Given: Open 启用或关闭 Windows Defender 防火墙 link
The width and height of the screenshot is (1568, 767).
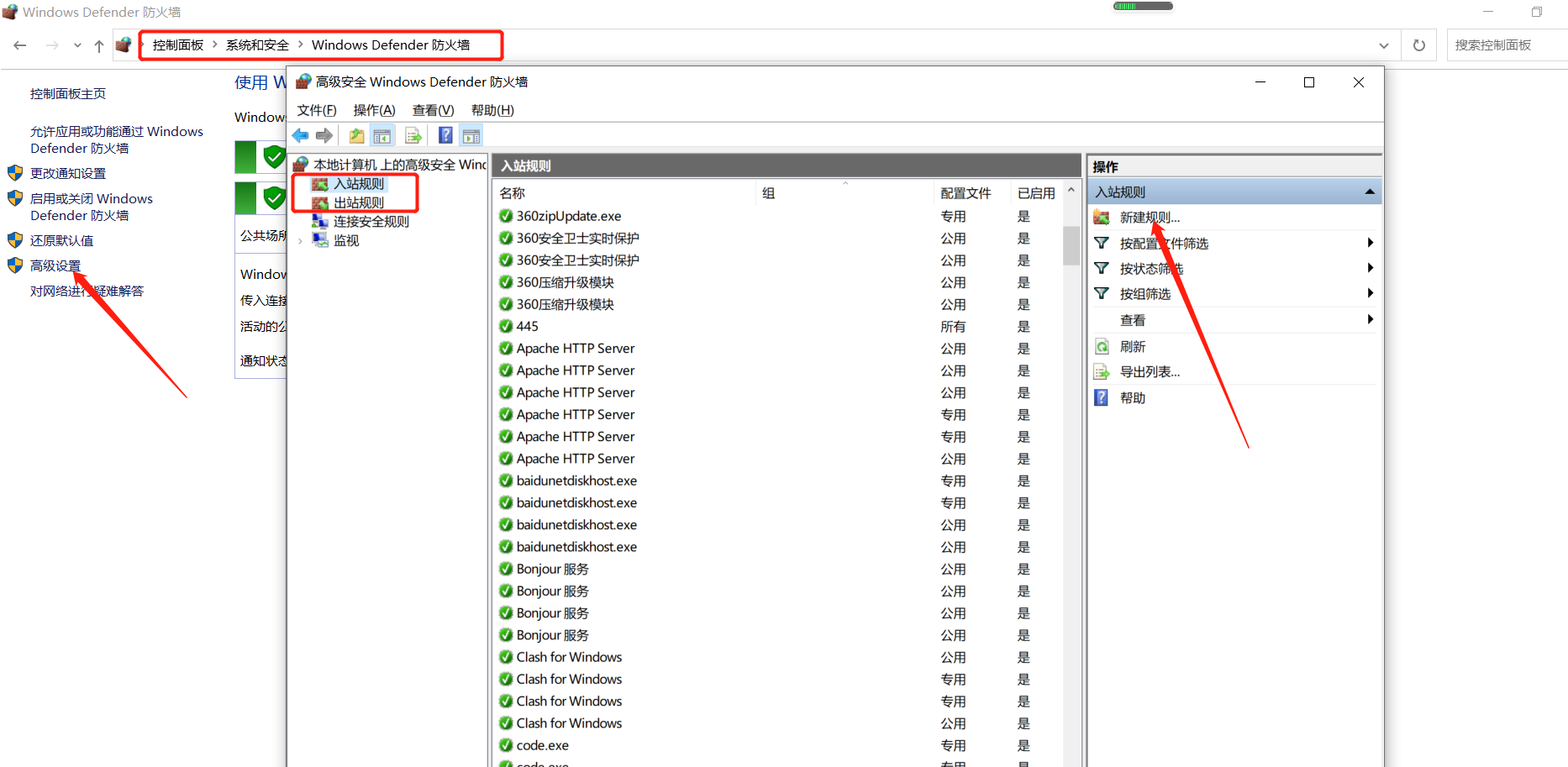Looking at the screenshot, I should pyautogui.click(x=92, y=208).
